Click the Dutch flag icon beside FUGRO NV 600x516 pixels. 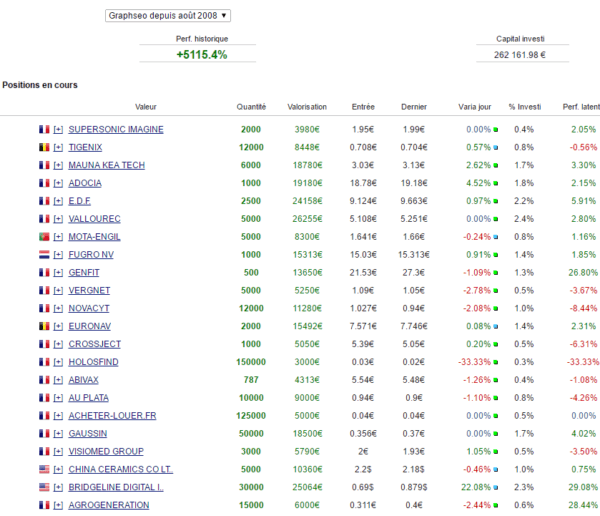pyautogui.click(x=44, y=255)
